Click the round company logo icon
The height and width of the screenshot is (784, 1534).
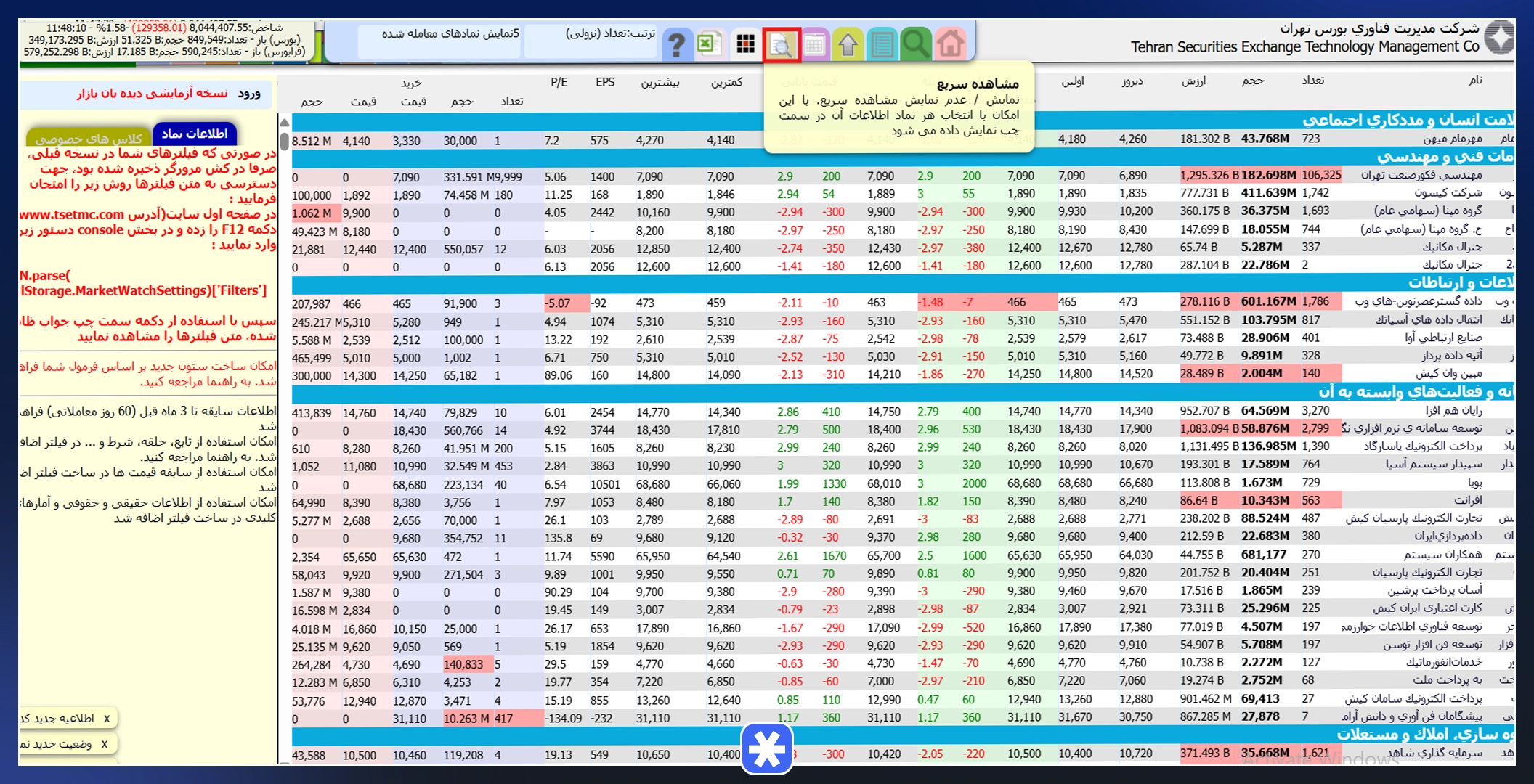click(1498, 38)
